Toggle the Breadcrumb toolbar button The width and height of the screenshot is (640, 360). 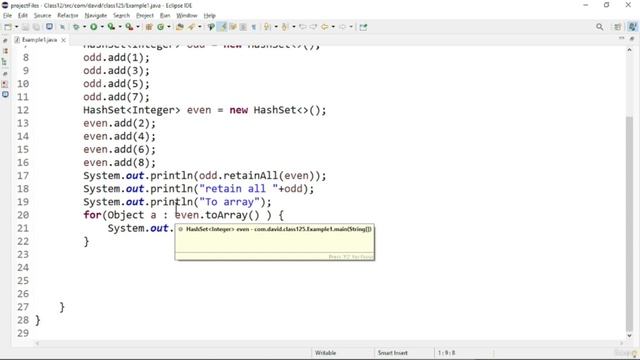[x=211, y=27]
